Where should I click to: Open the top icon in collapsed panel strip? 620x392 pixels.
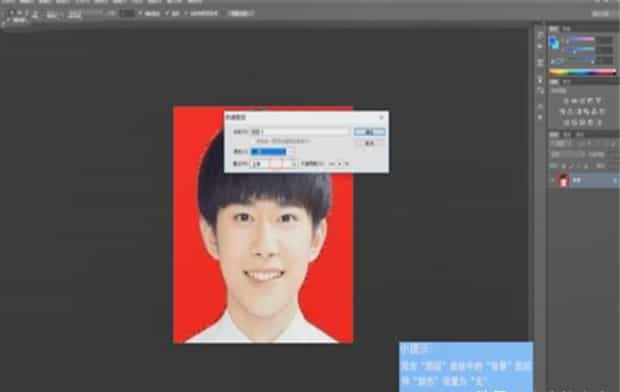point(540,35)
